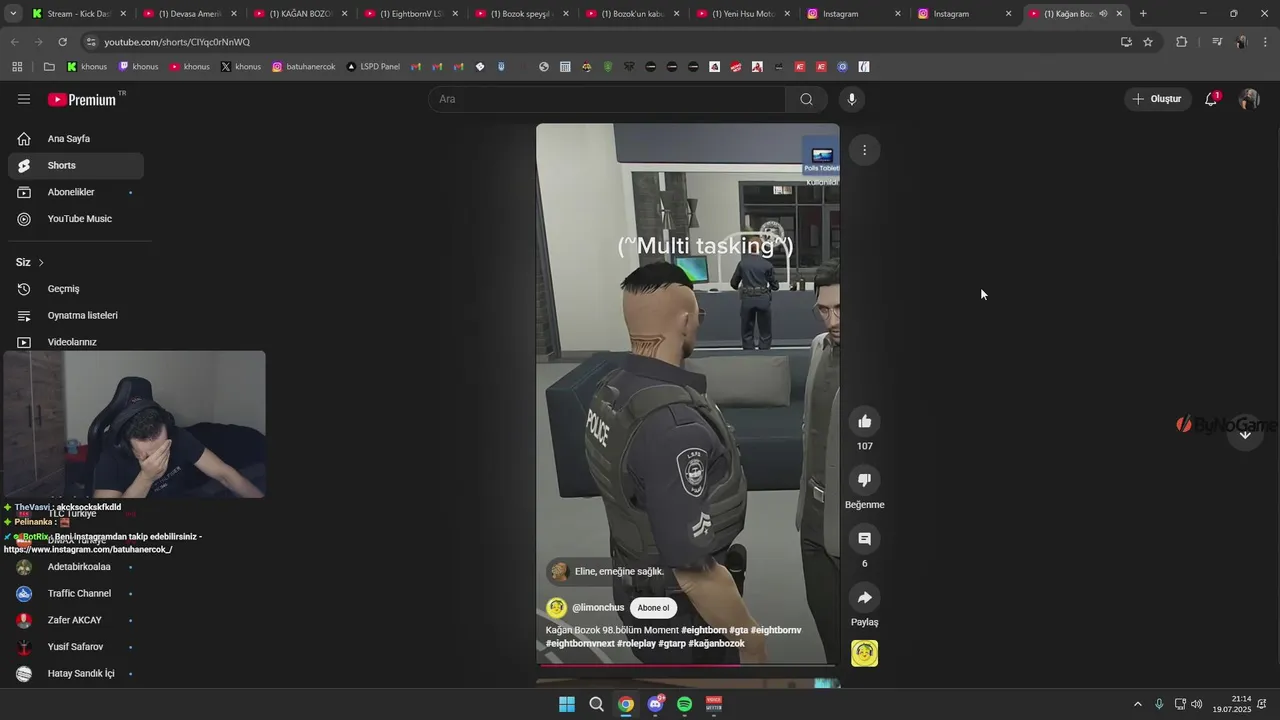Switch to the KAĞAN BOZOK tab
Screen dimensions: 1280x720
pyautogui.click(x=301, y=14)
